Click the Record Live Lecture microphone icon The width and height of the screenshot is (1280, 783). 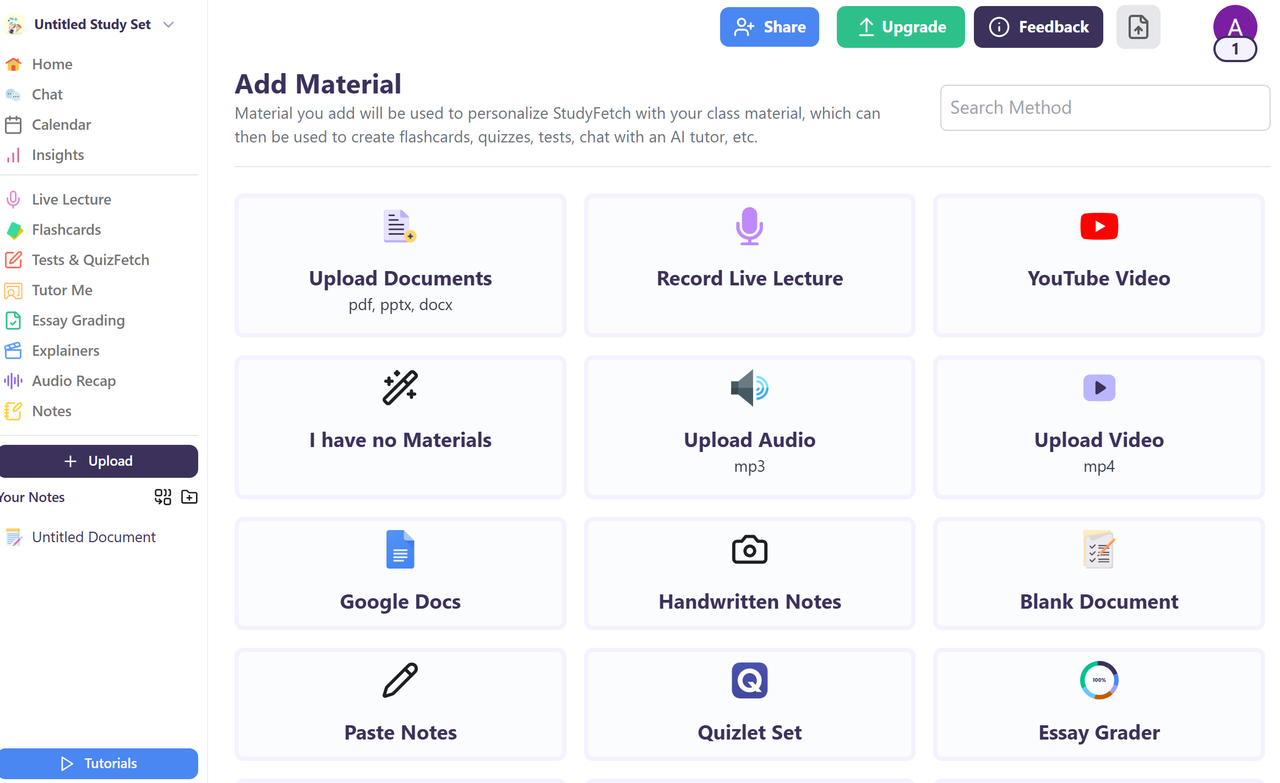click(749, 227)
